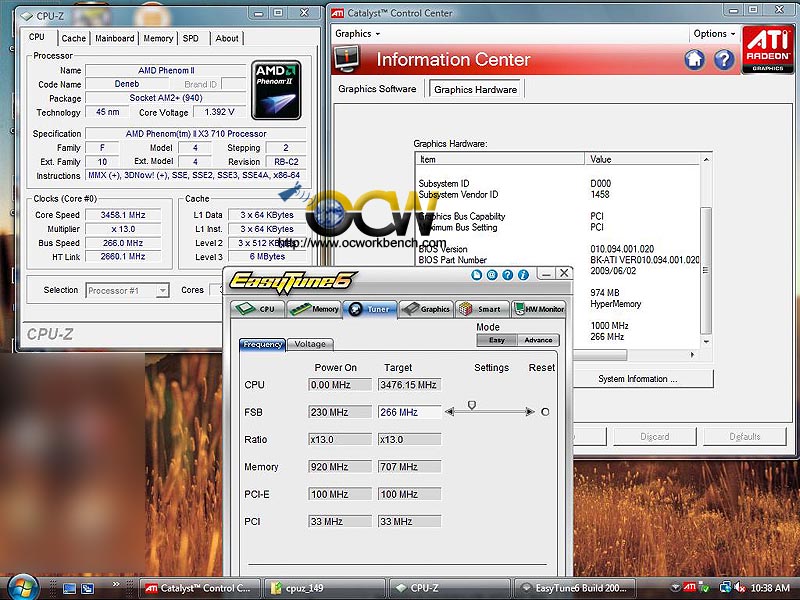Click the FSB slider handle
This screenshot has width=800, height=600.
[472, 405]
